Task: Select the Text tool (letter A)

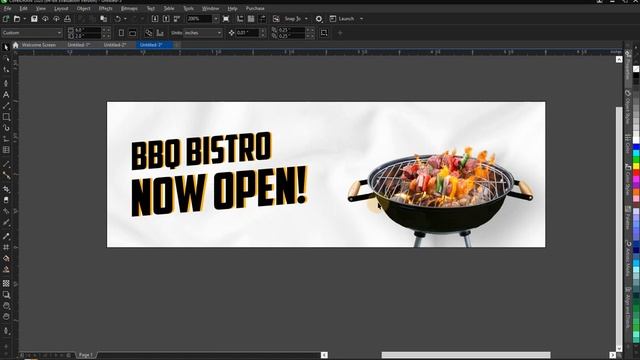Action: coord(6,95)
